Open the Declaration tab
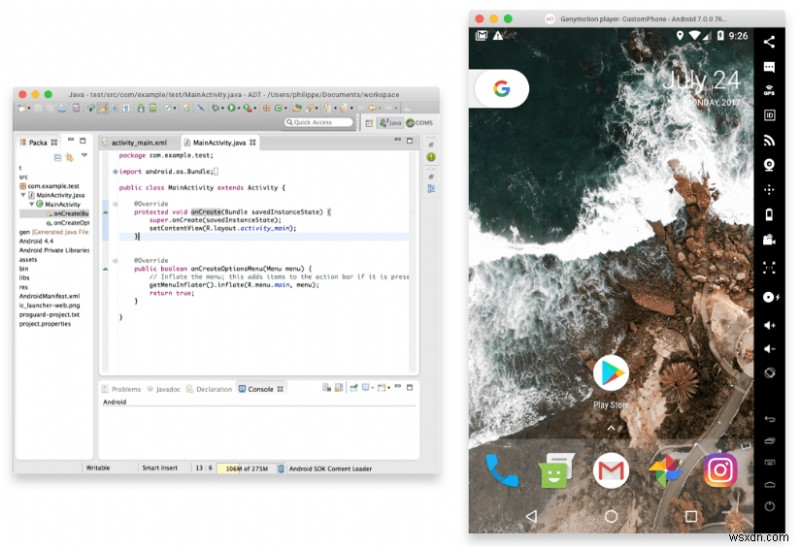 click(209, 389)
